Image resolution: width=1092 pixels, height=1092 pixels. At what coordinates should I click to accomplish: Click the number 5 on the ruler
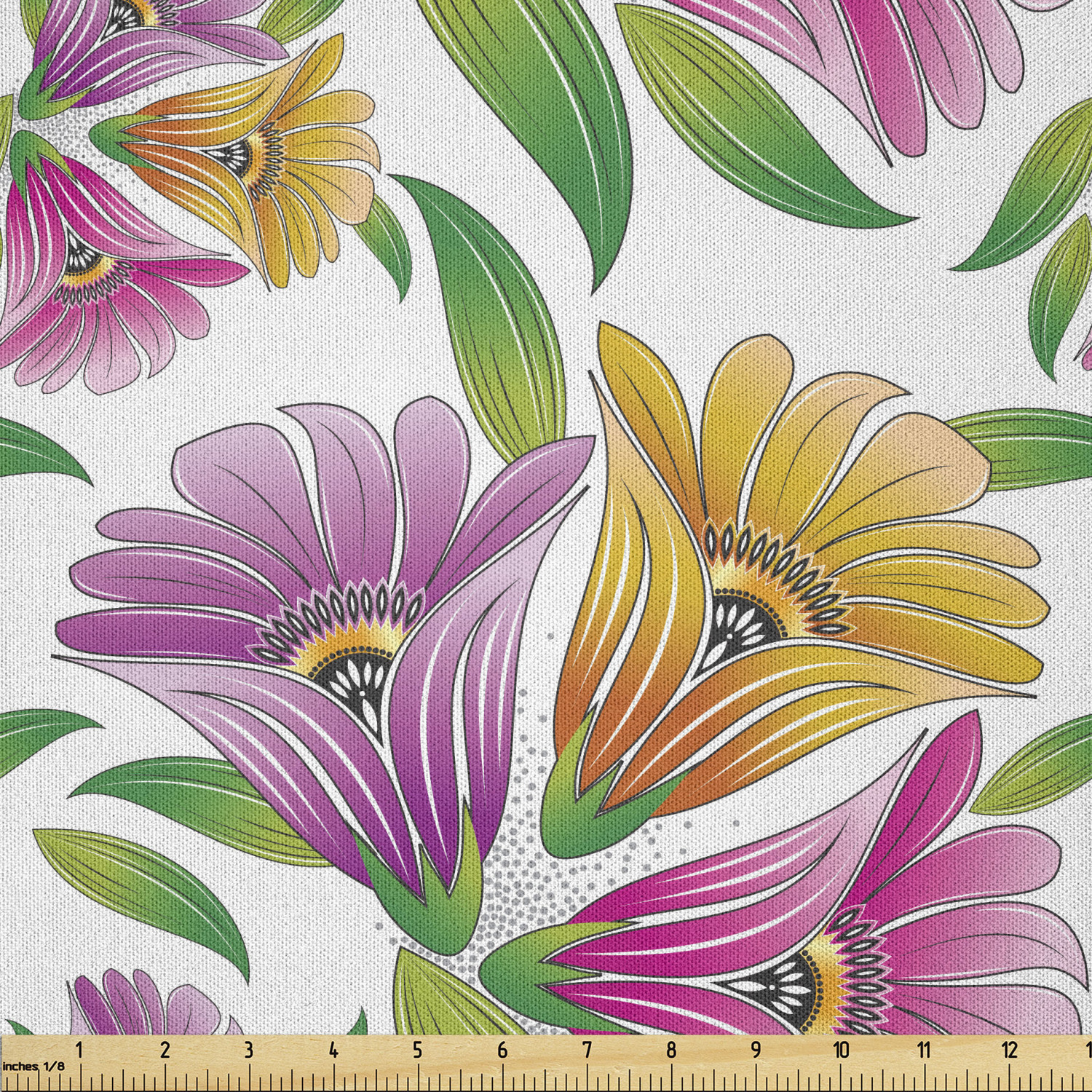point(417,1050)
